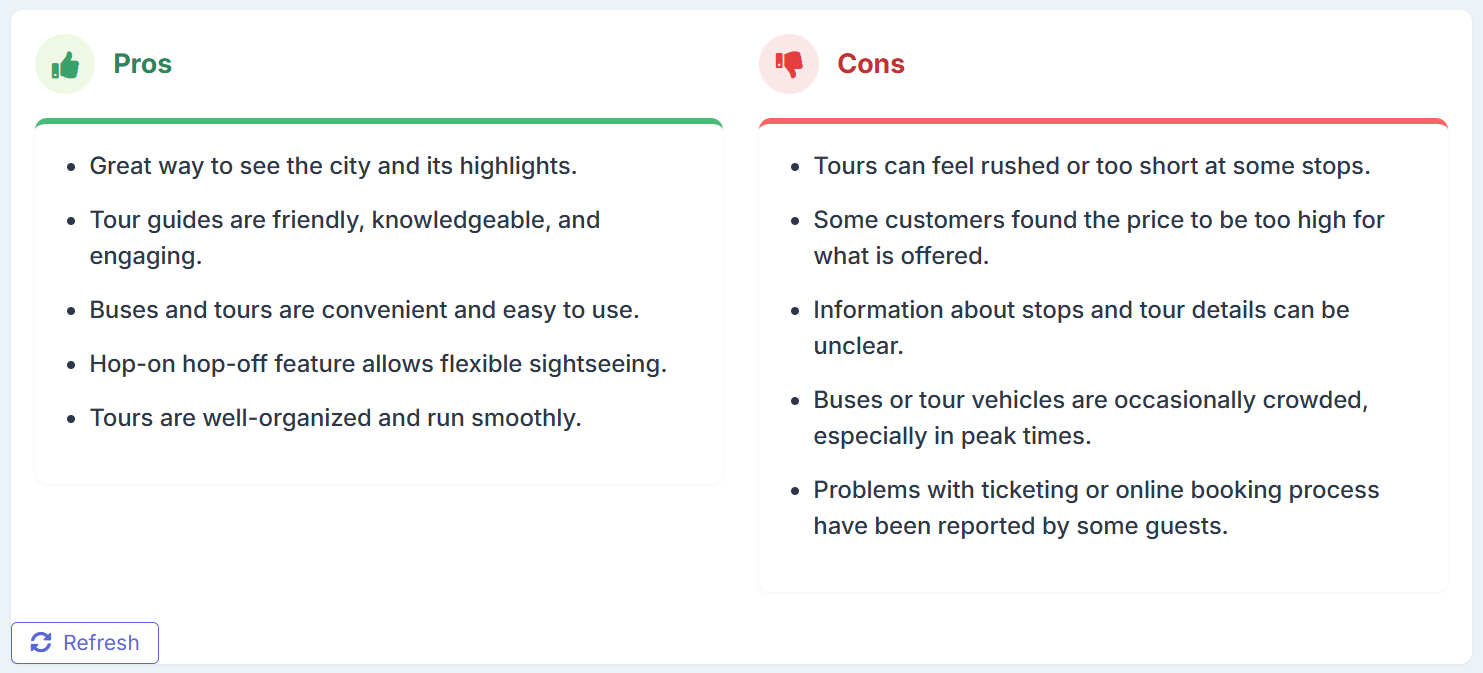This screenshot has height=673, width=1483.
Task: Select the 'price to be too high' con
Action: [1098, 237]
